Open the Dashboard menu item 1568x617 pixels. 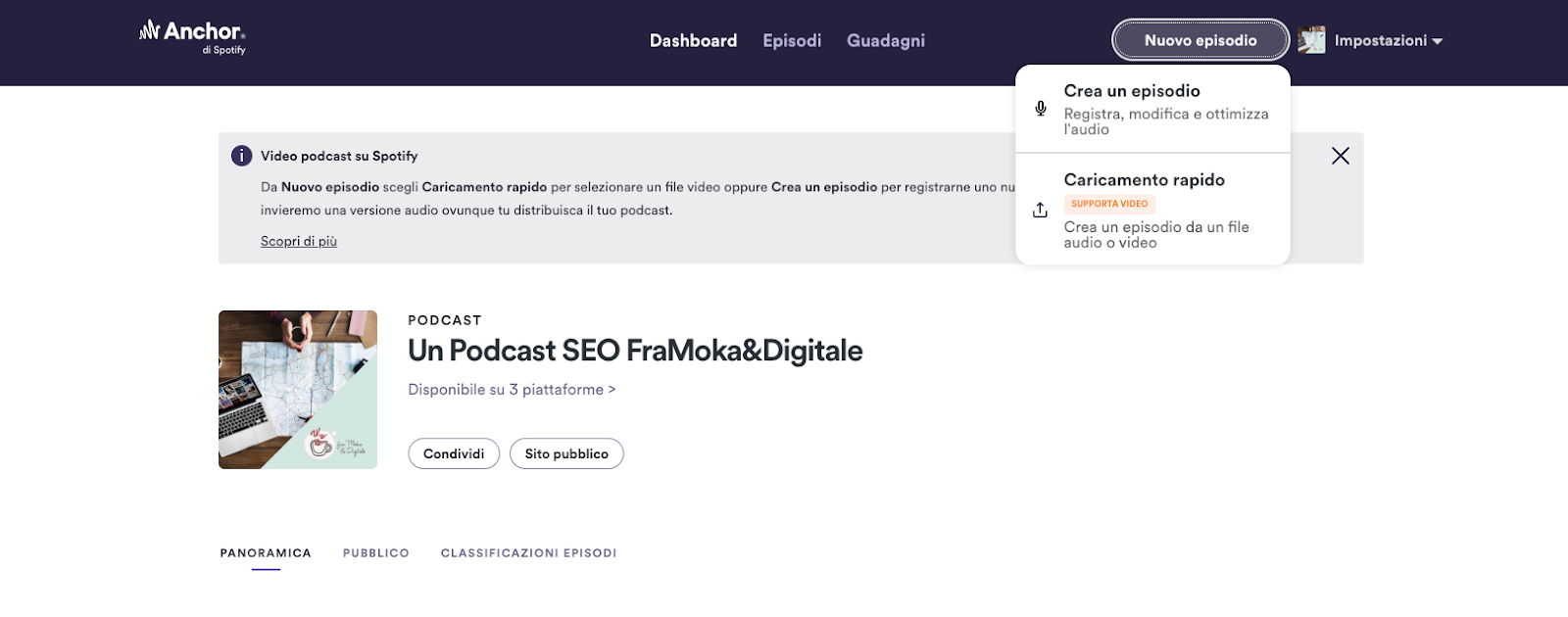coord(693,40)
